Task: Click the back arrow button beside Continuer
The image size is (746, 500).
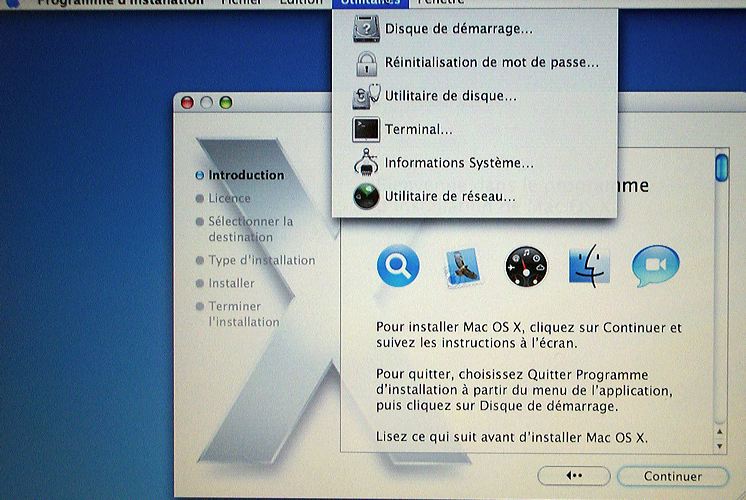Action: (574, 476)
